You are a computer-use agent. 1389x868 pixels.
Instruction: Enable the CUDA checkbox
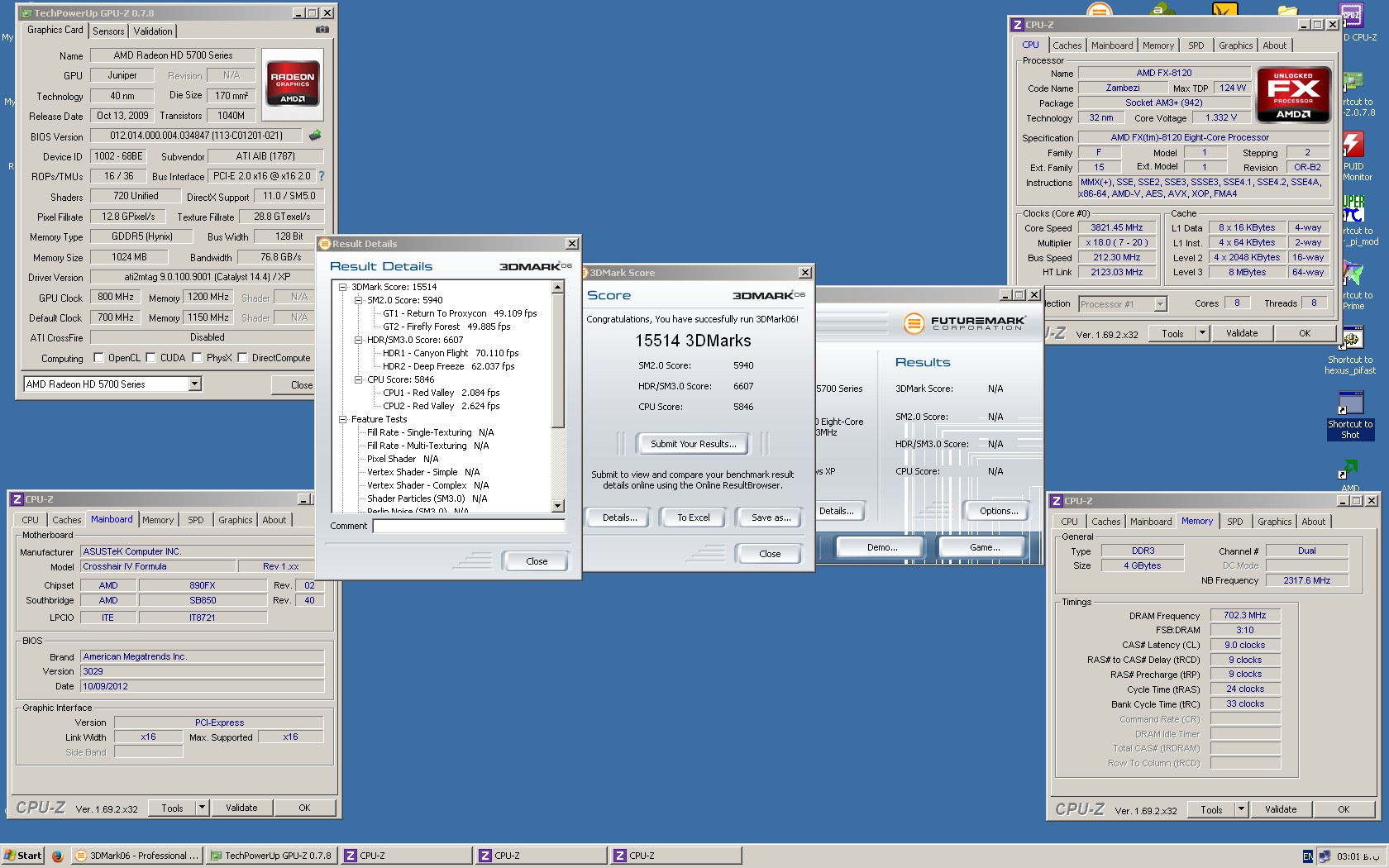coord(150,358)
